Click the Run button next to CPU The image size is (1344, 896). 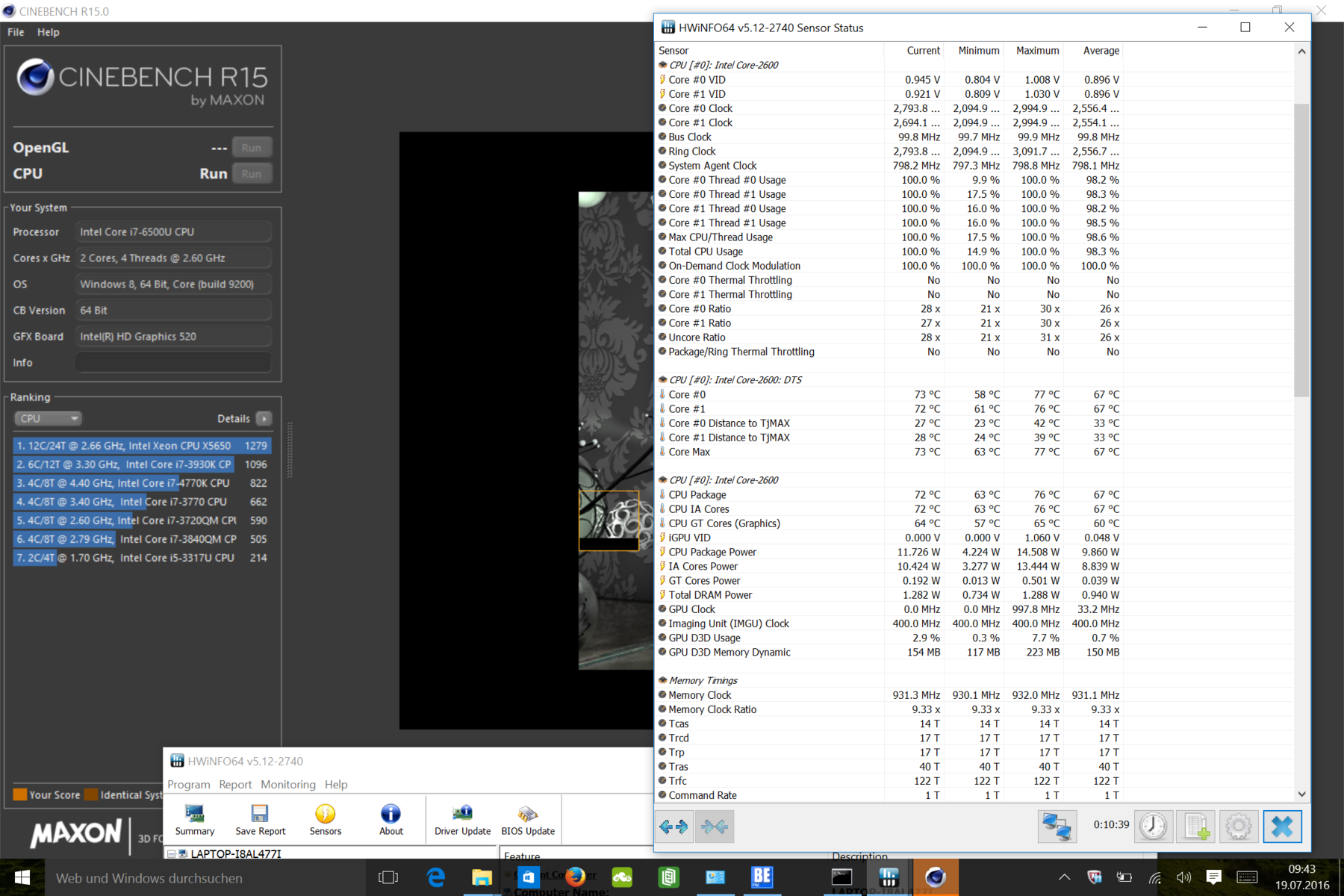(252, 174)
